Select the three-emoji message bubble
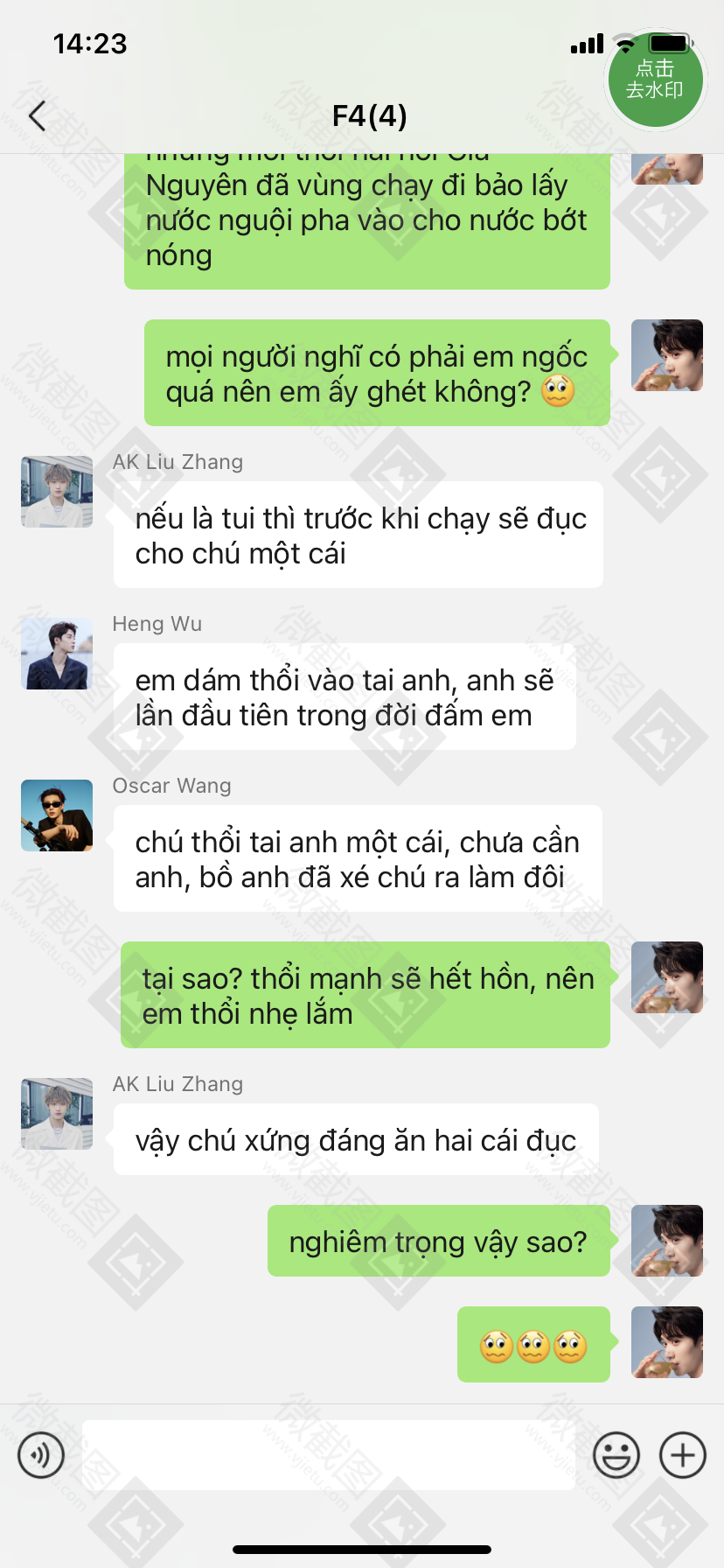This screenshot has height=1568, width=724. coord(533,1344)
